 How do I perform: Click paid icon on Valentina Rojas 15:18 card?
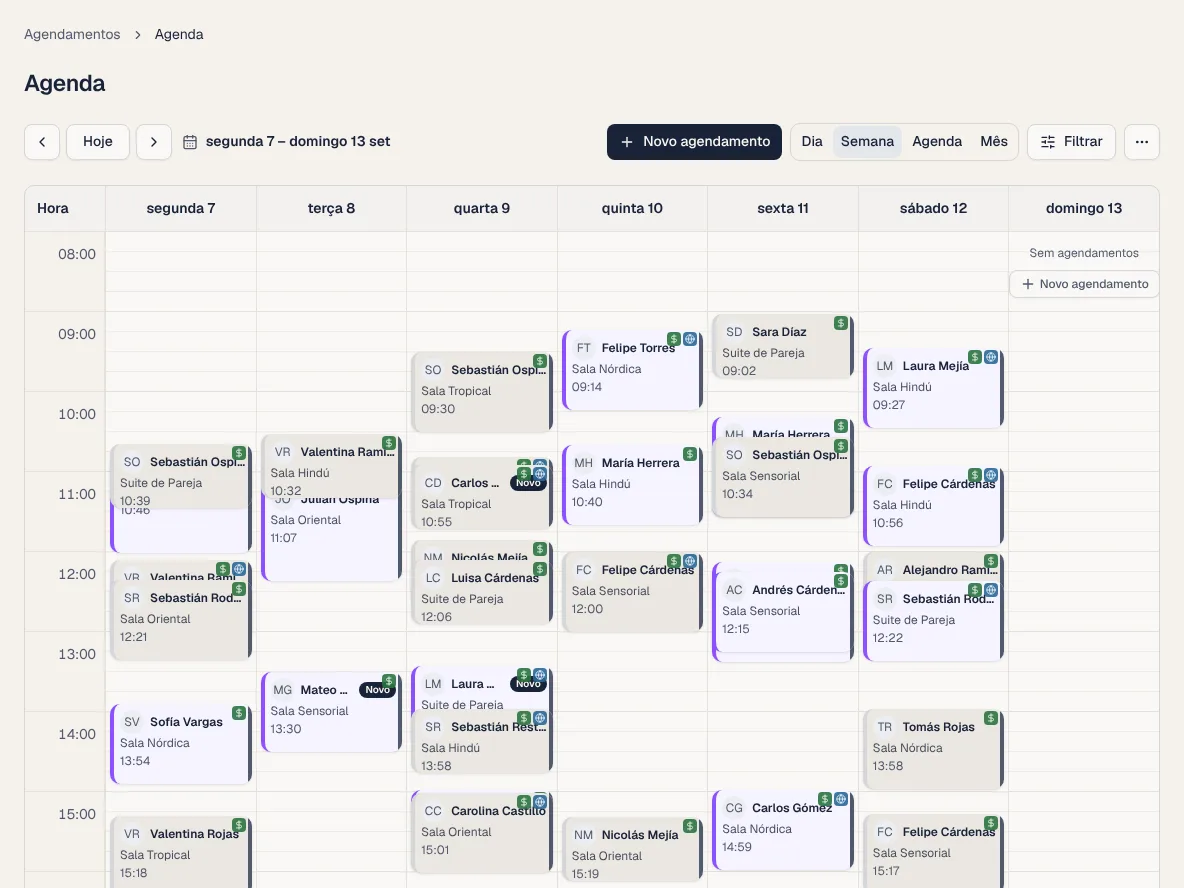(239, 825)
